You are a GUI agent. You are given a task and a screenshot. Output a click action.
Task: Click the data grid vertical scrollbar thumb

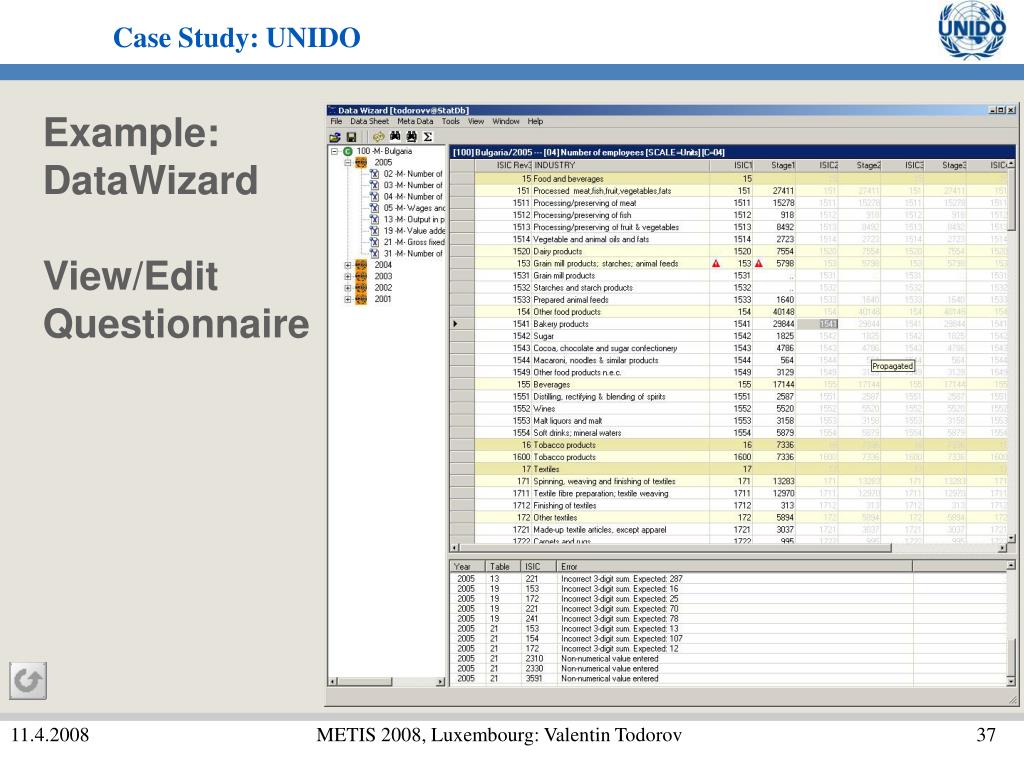(x=1012, y=199)
